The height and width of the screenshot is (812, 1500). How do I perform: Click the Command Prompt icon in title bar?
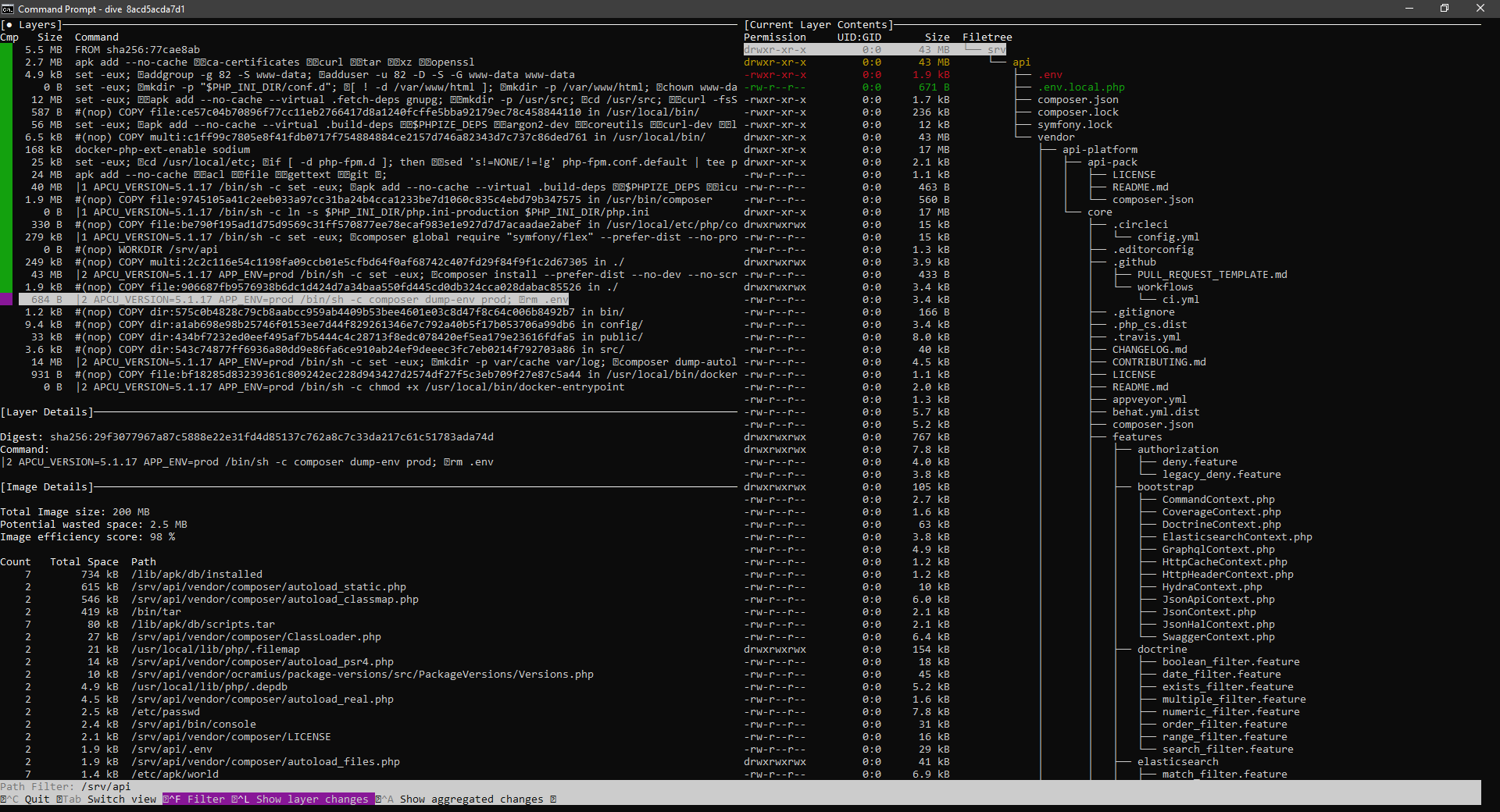(9, 9)
